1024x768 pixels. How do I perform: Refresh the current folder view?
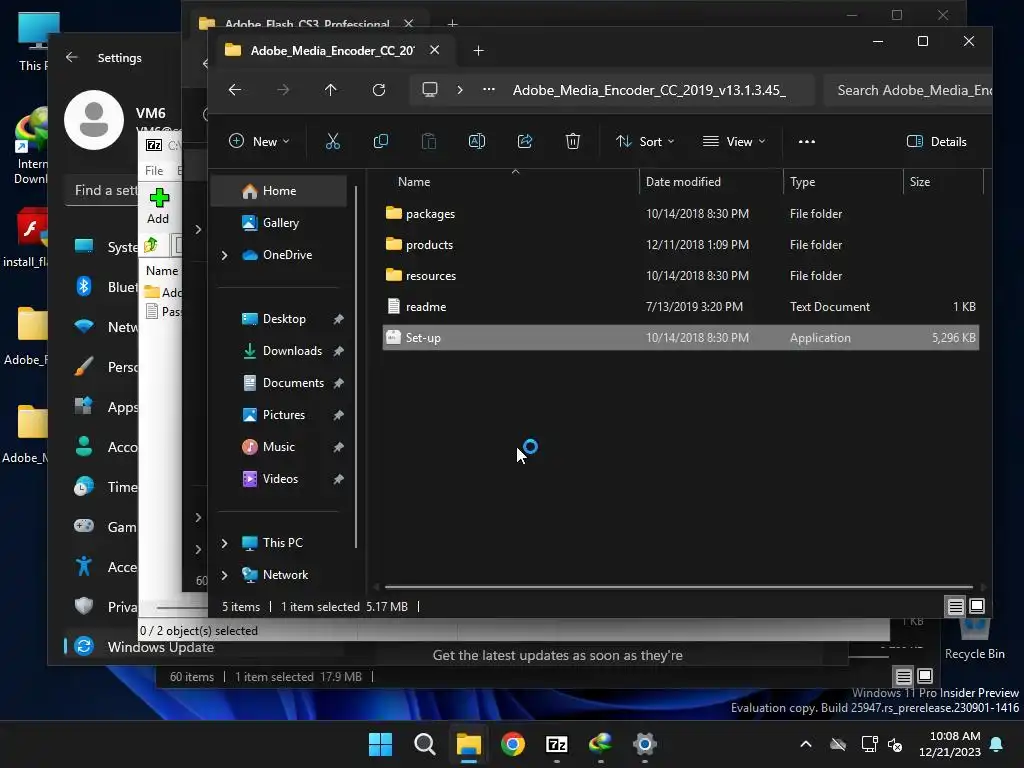click(379, 90)
